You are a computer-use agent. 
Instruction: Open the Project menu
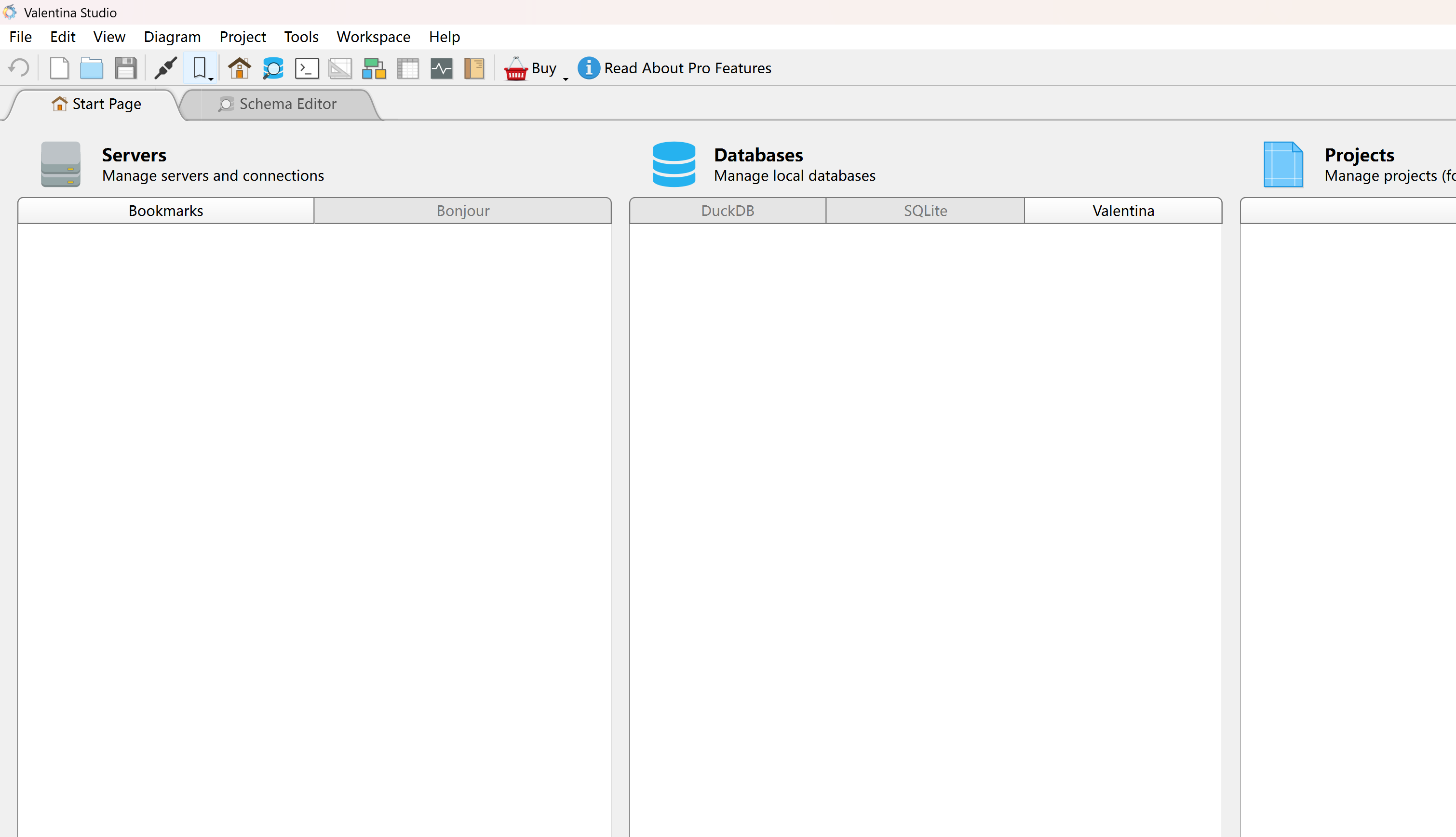tap(243, 37)
